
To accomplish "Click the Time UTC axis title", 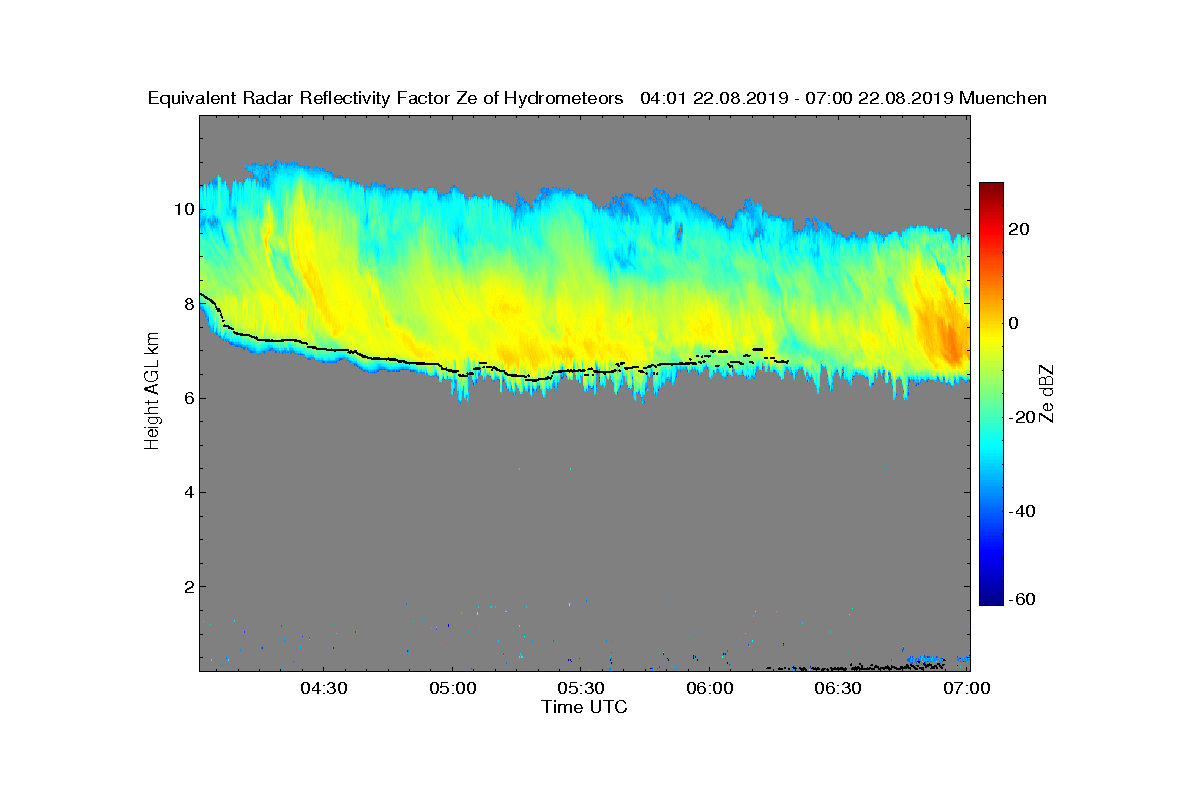I will pyautogui.click(x=584, y=707).
